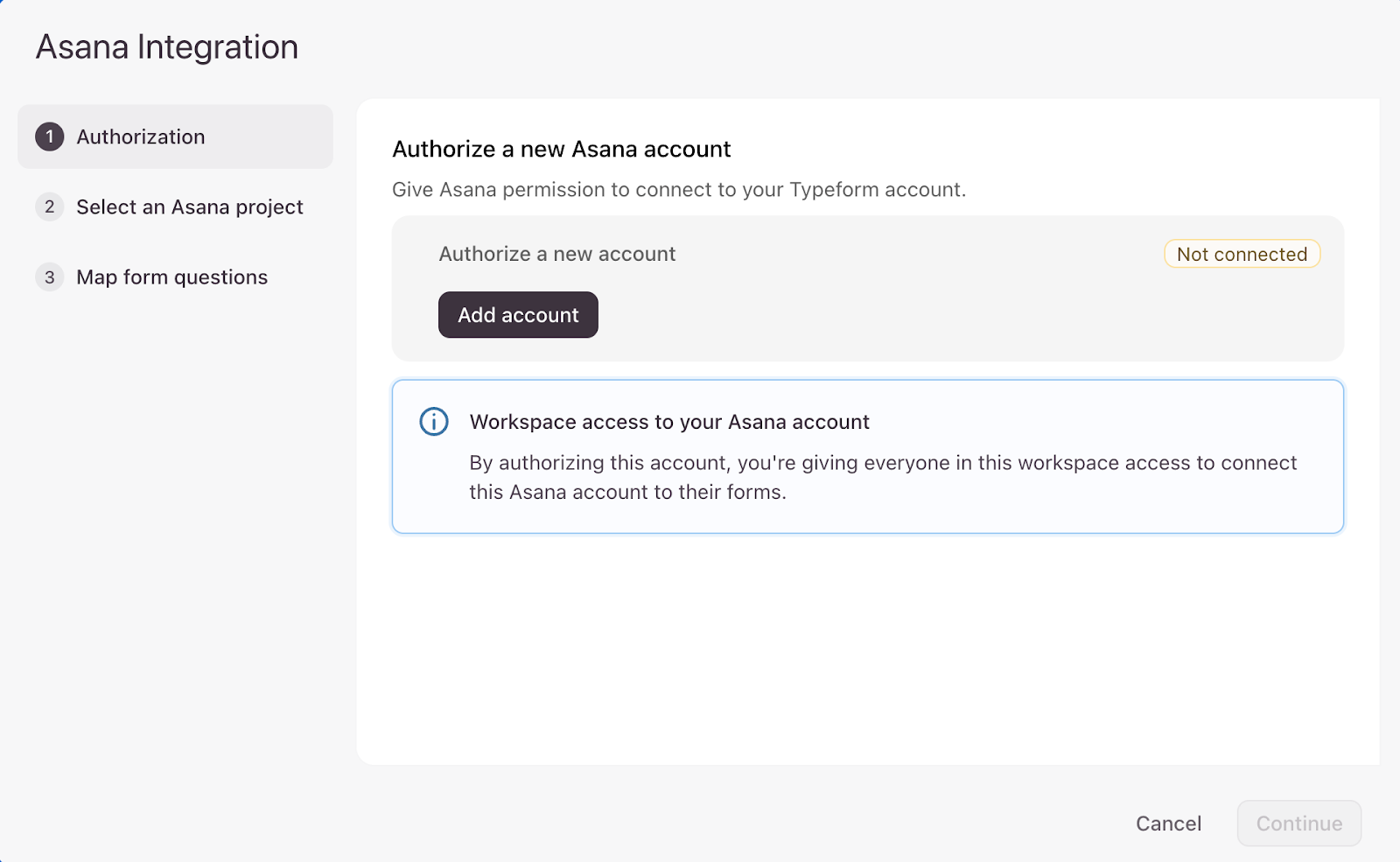The image size is (1400, 862).
Task: Go to Select an Asana project step
Action: (190, 207)
